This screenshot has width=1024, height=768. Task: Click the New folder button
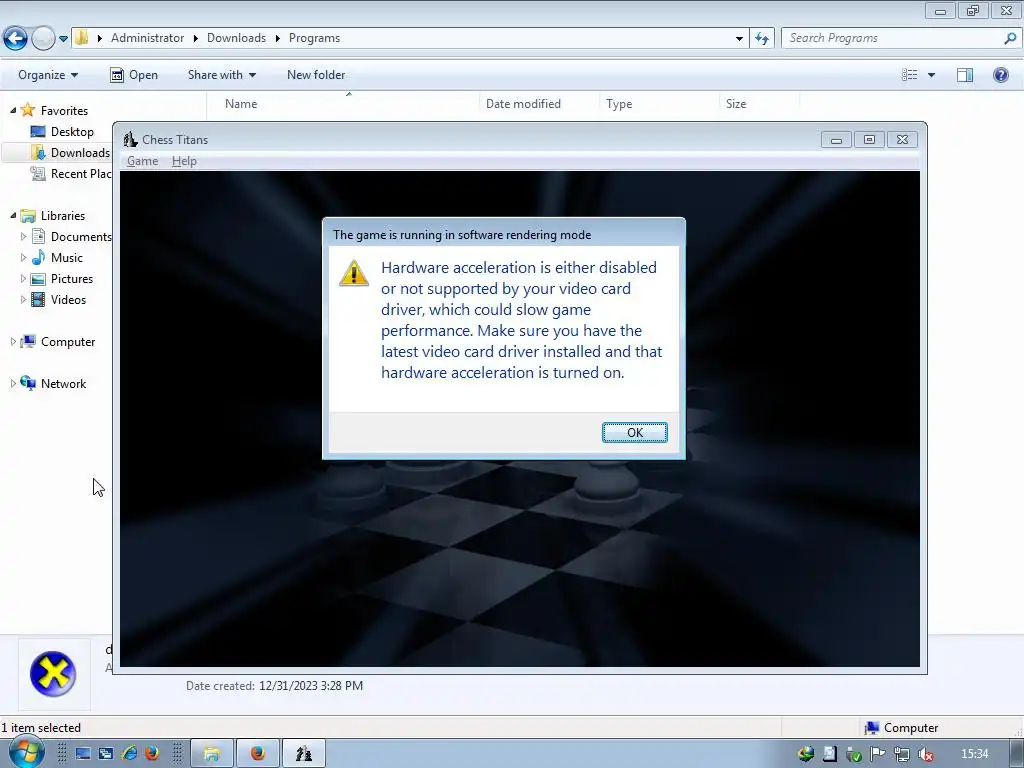click(316, 74)
